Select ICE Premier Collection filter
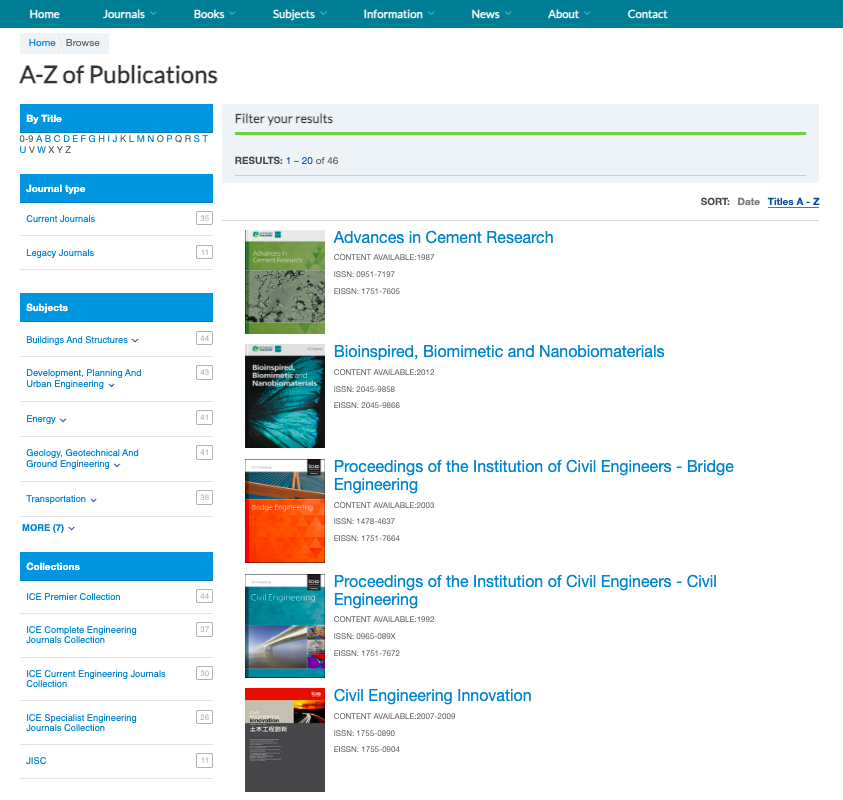 (73, 597)
